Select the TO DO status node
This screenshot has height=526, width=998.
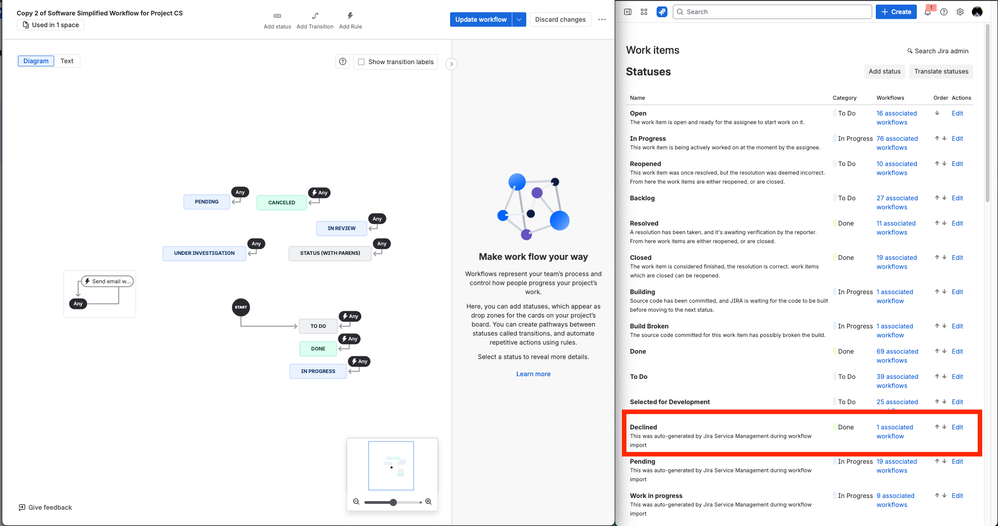[318, 326]
